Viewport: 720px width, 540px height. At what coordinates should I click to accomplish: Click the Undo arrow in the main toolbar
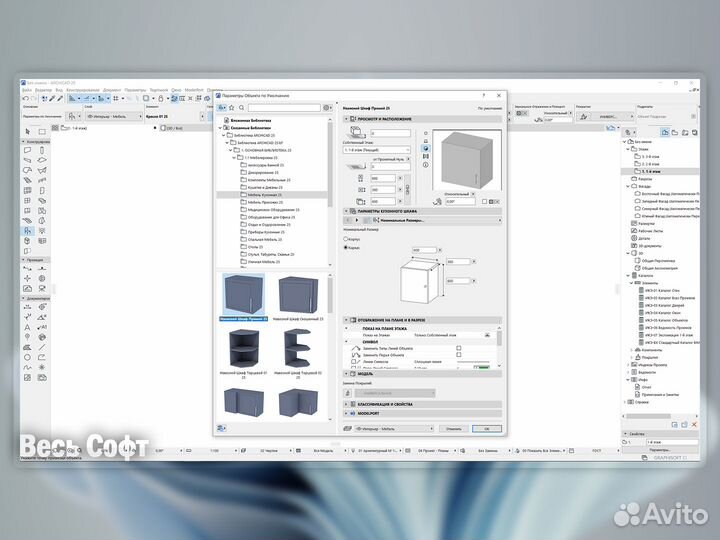[25, 98]
